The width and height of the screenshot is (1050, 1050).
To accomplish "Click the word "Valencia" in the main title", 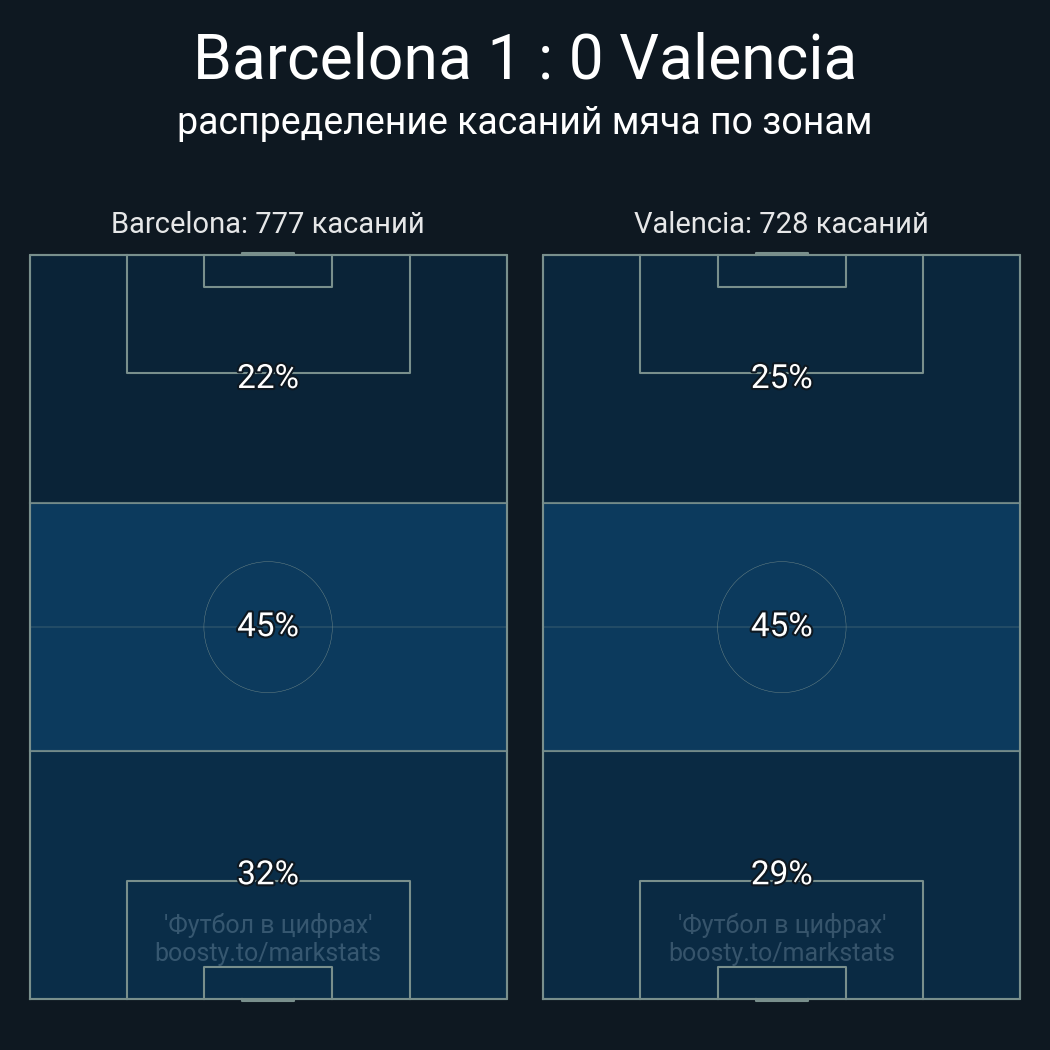I will coord(739,58).
